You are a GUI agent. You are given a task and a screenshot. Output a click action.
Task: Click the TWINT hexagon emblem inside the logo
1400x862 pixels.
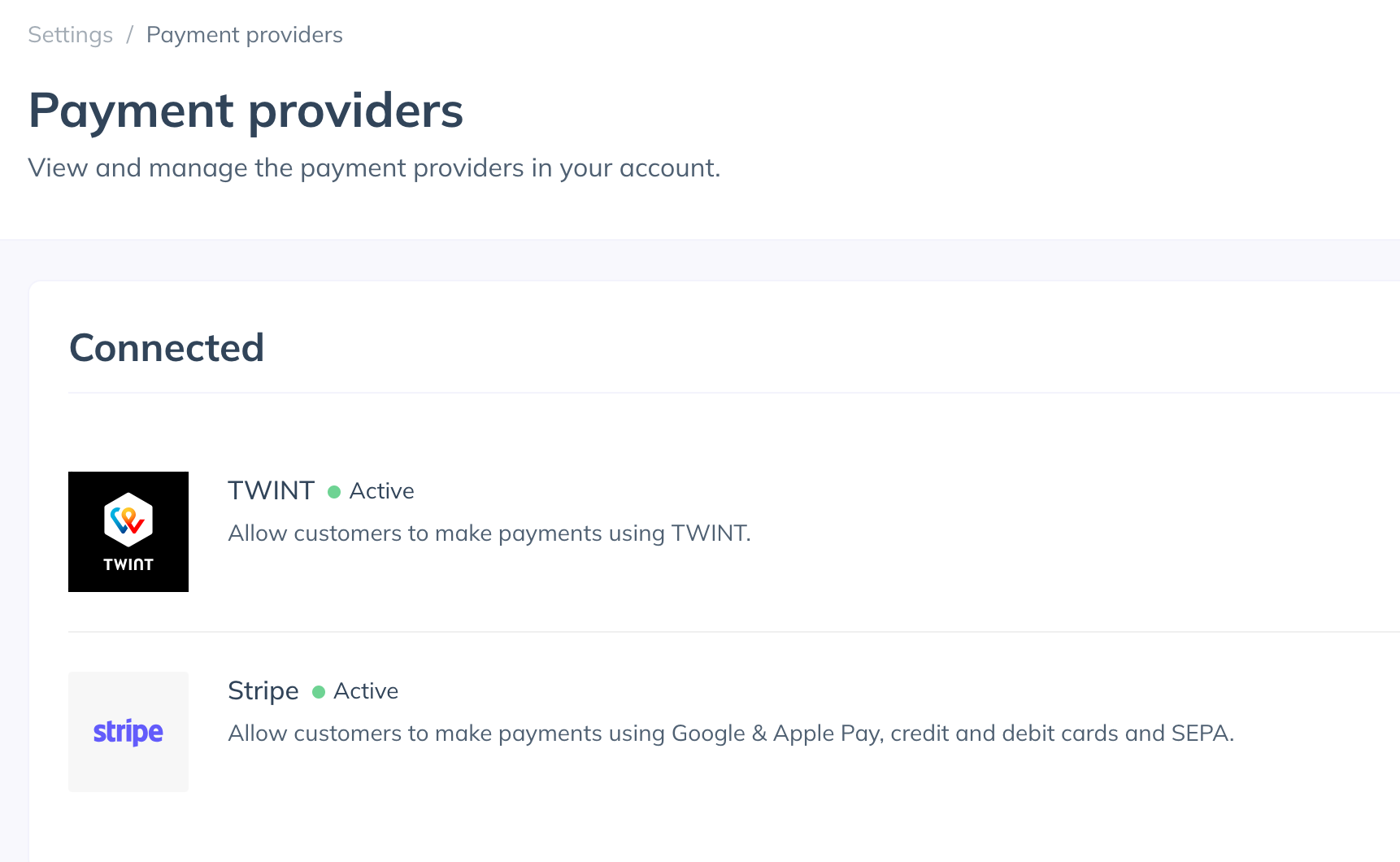tap(128, 520)
